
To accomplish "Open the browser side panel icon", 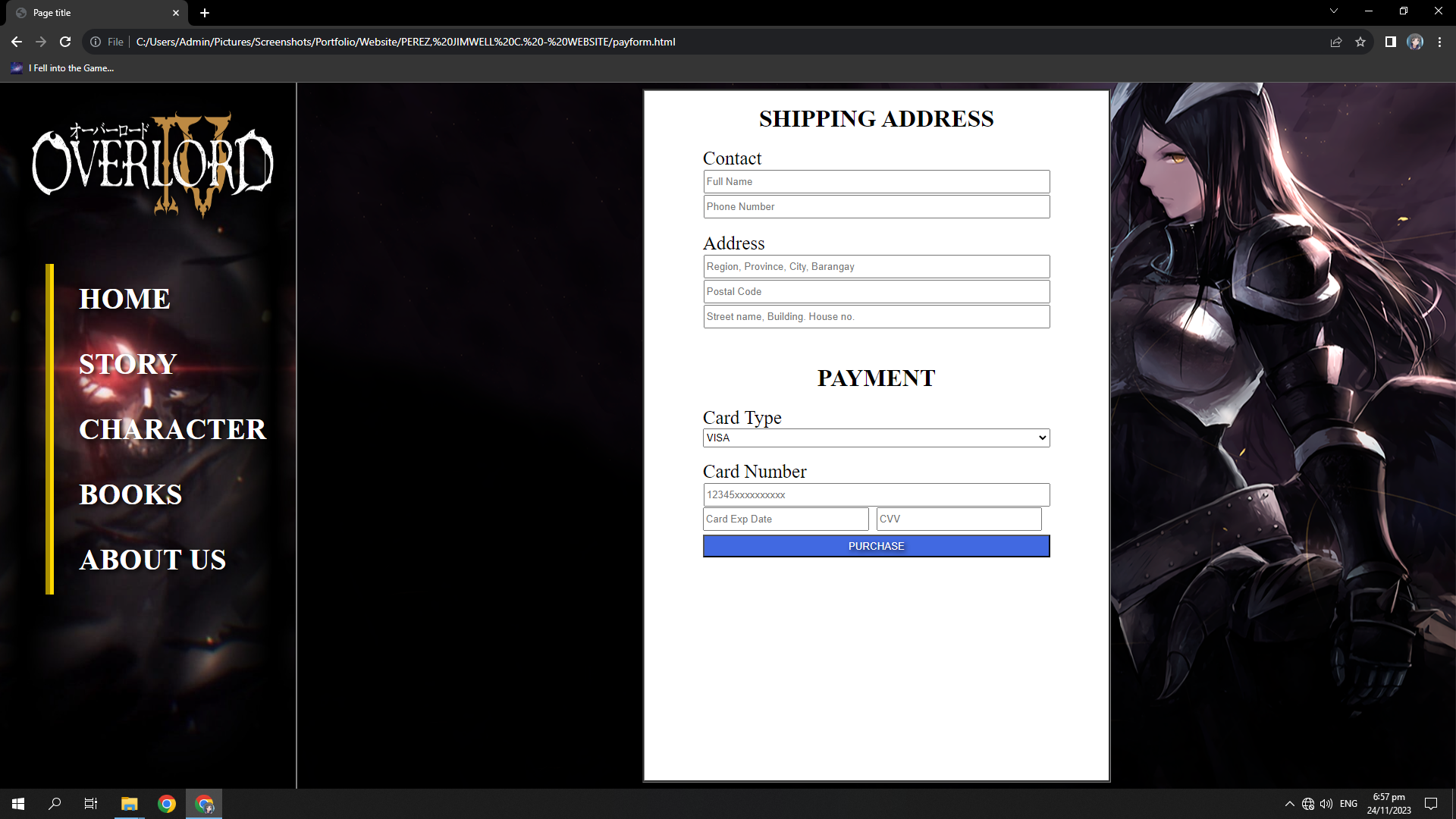I will coord(1390,42).
